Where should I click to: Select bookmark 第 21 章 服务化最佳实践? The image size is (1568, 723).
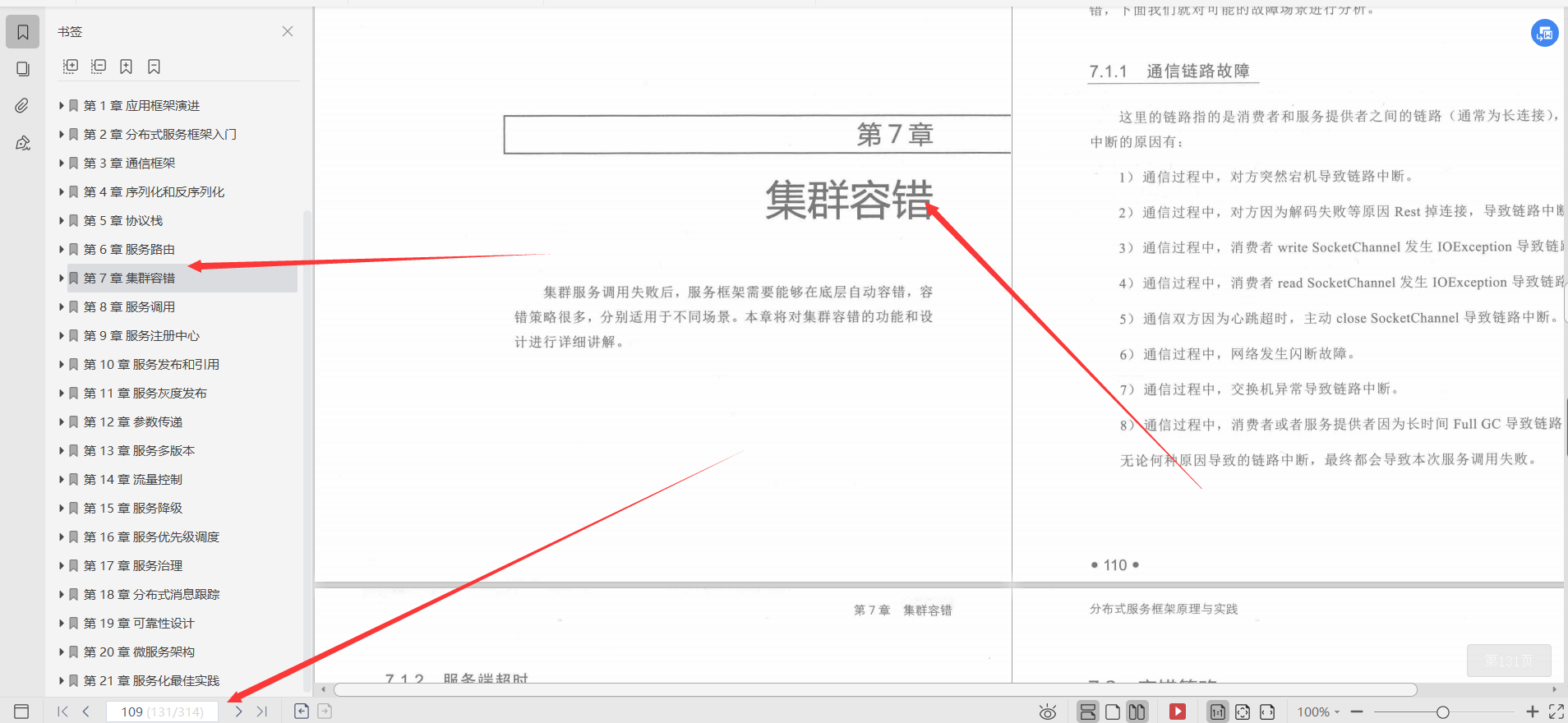point(151,681)
